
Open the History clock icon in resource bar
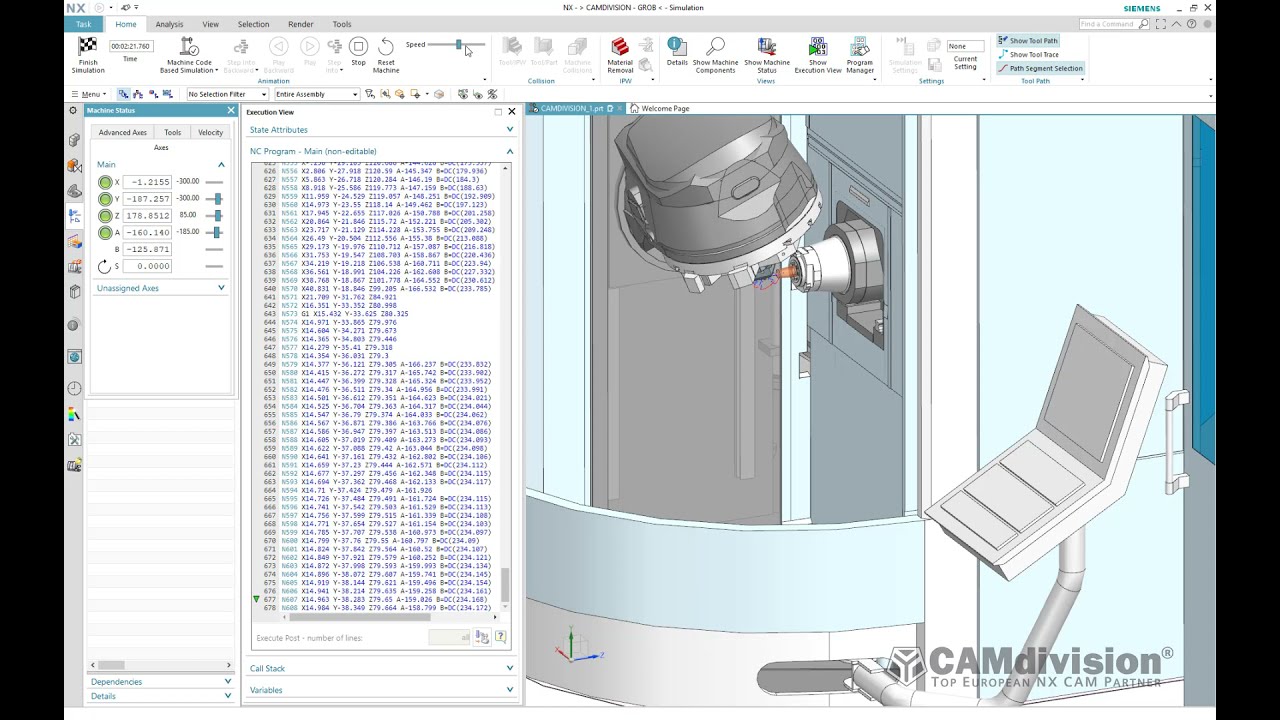click(74, 389)
